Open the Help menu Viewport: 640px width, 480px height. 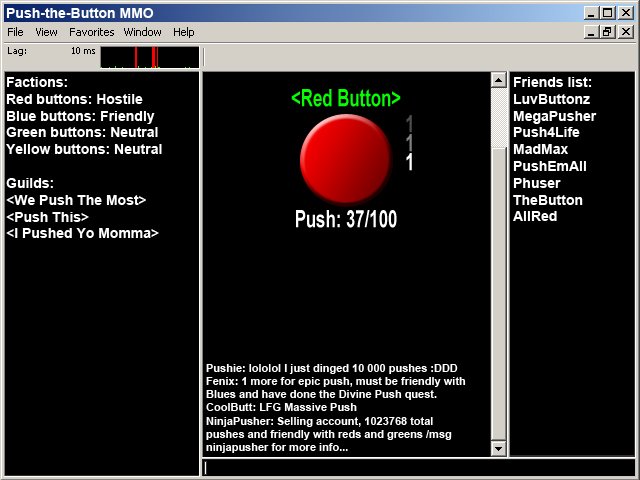click(183, 32)
